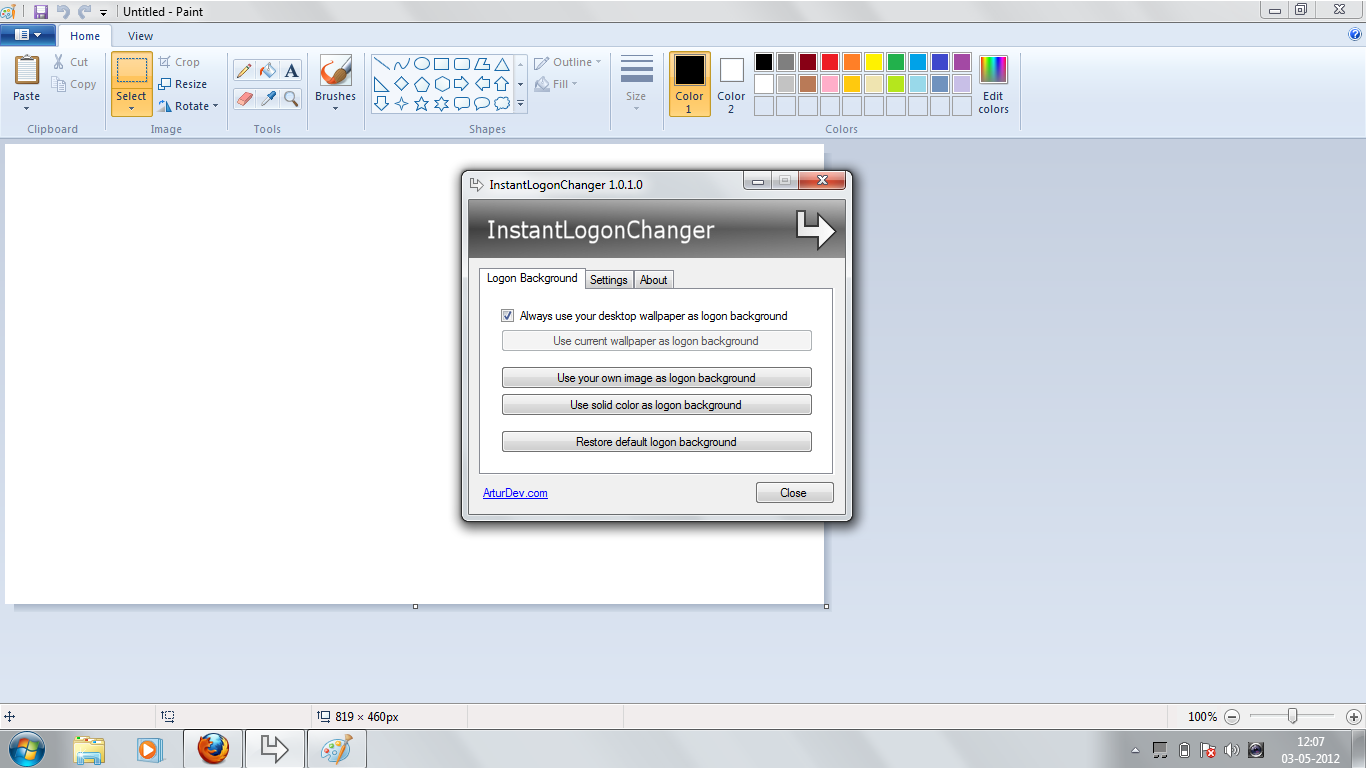This screenshot has width=1366, height=768.
Task: Click the Paint taskbar button
Action: (336, 749)
